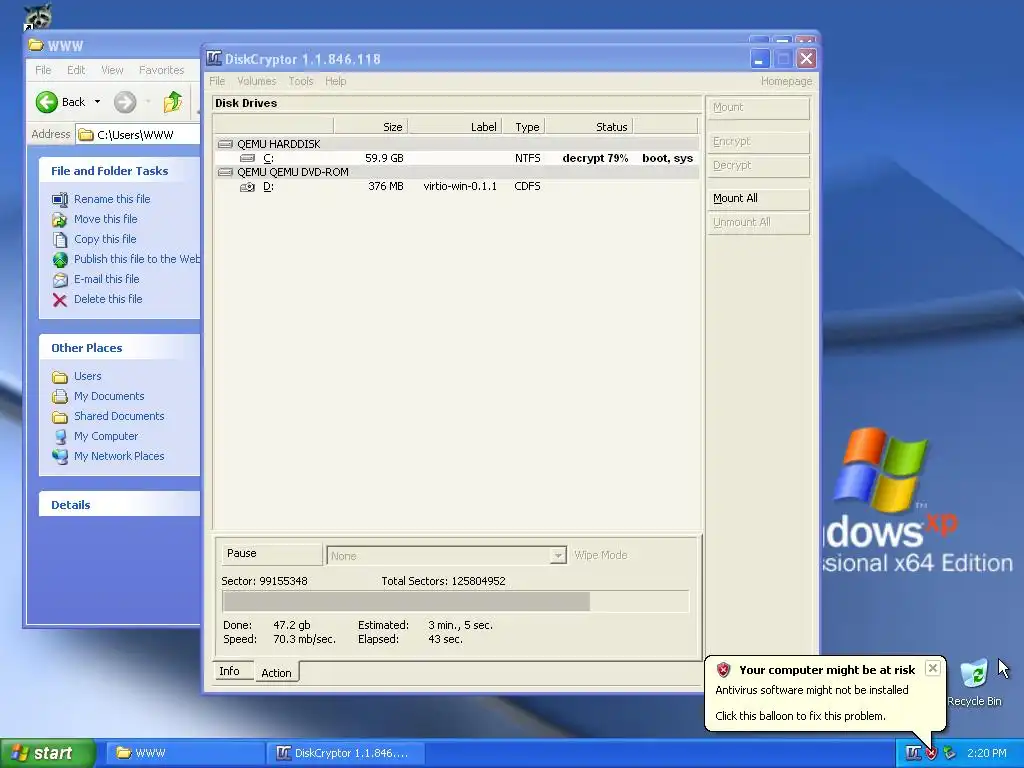Click the Back arrow in WWW window
Screen dimensions: 1024x768
point(47,102)
